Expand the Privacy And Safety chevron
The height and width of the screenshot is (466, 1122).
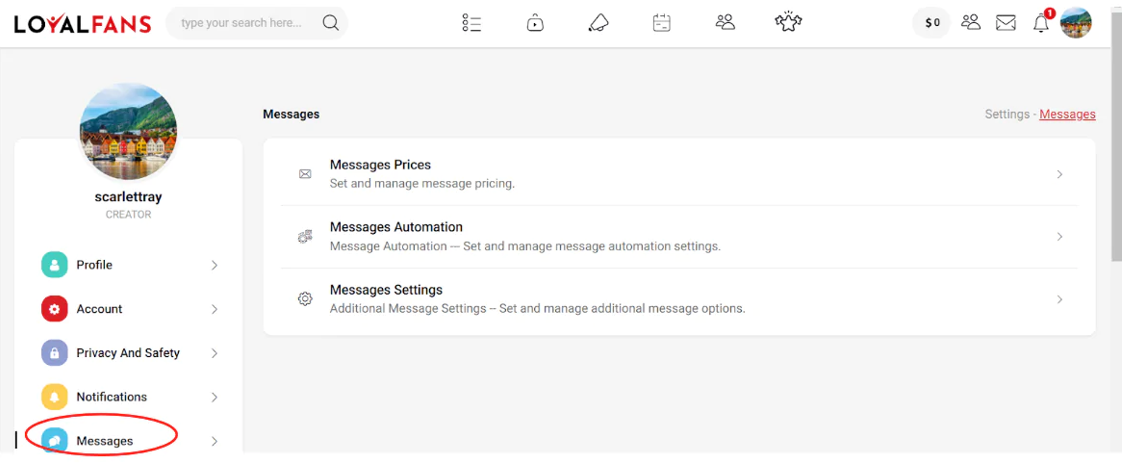click(x=214, y=353)
